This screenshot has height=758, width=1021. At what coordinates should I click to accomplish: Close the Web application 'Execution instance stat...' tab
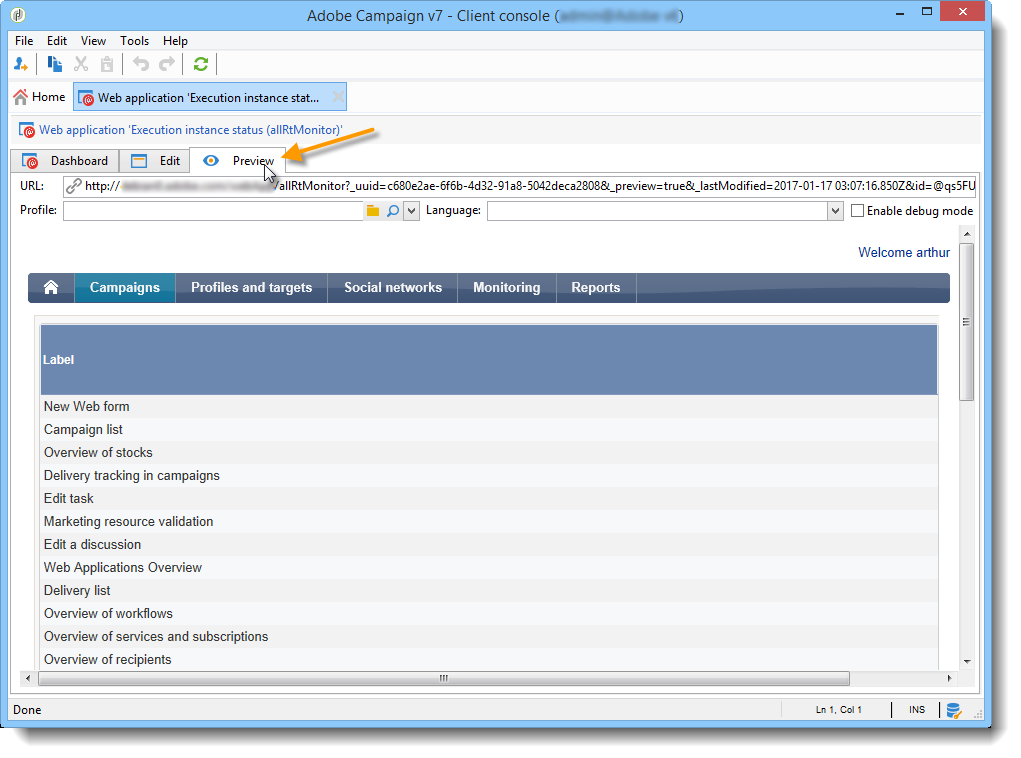(338, 97)
